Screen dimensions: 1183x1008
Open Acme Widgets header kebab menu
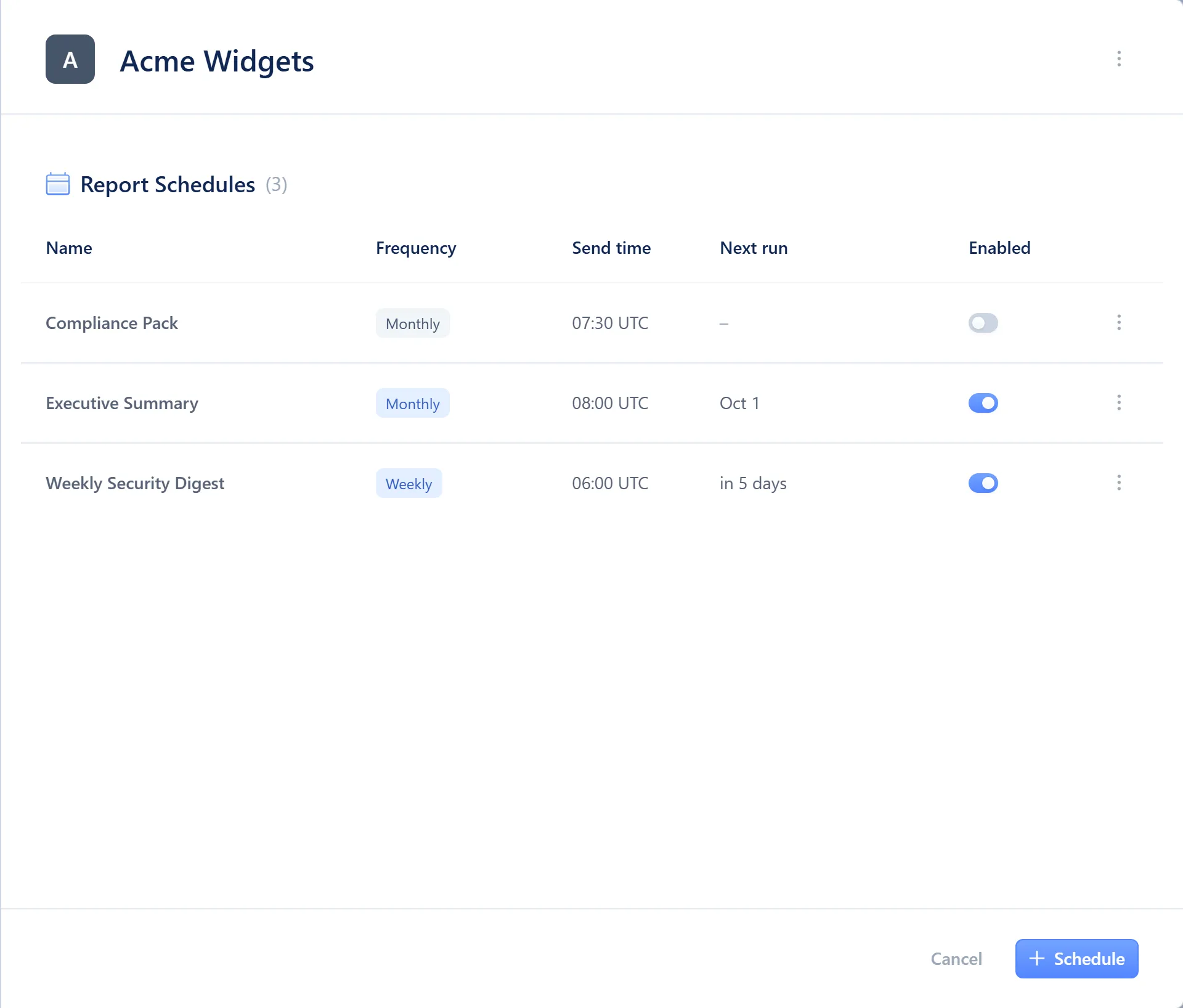tap(1119, 59)
